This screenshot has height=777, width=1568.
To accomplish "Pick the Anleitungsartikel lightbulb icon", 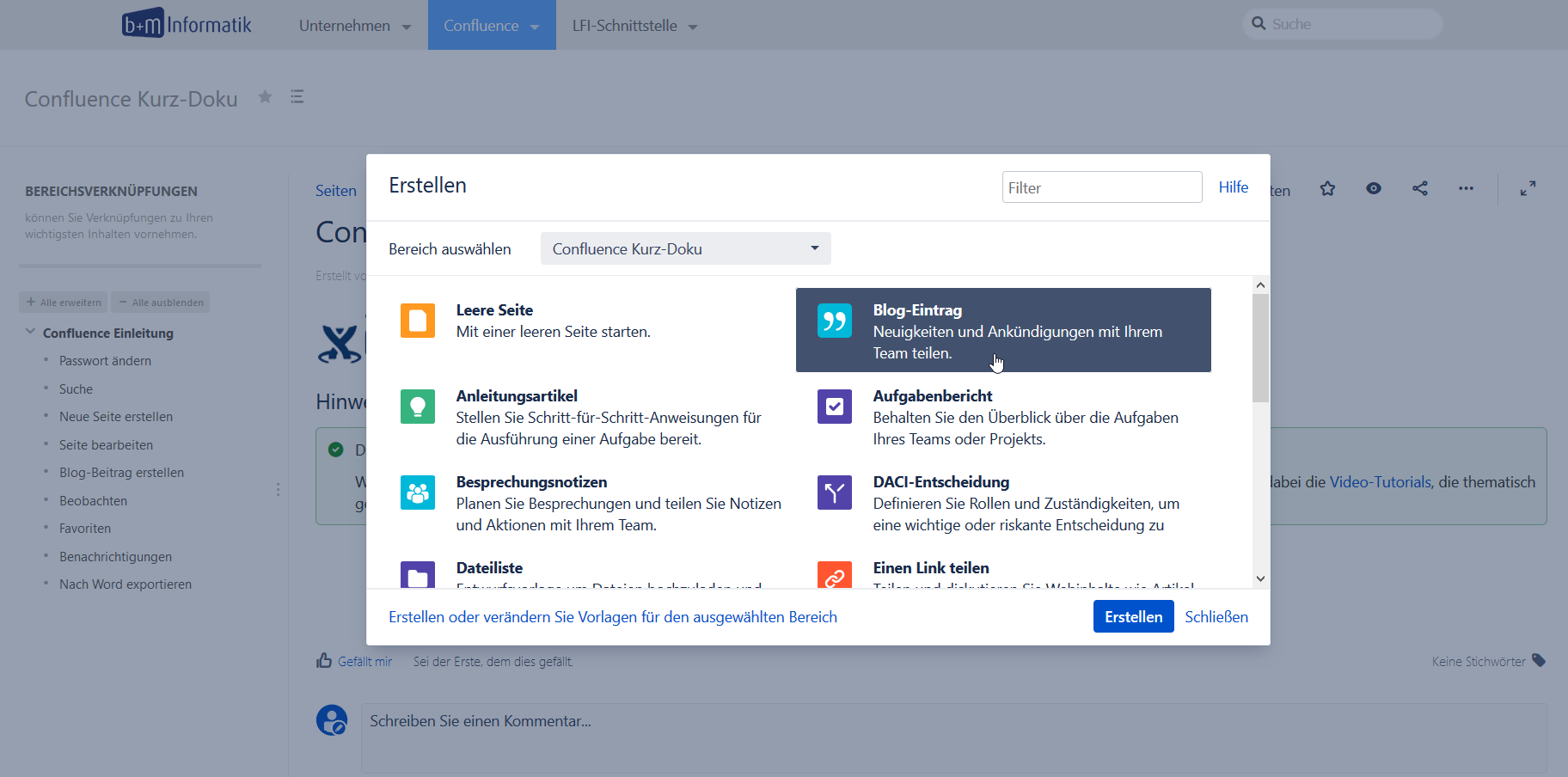I will pyautogui.click(x=418, y=407).
